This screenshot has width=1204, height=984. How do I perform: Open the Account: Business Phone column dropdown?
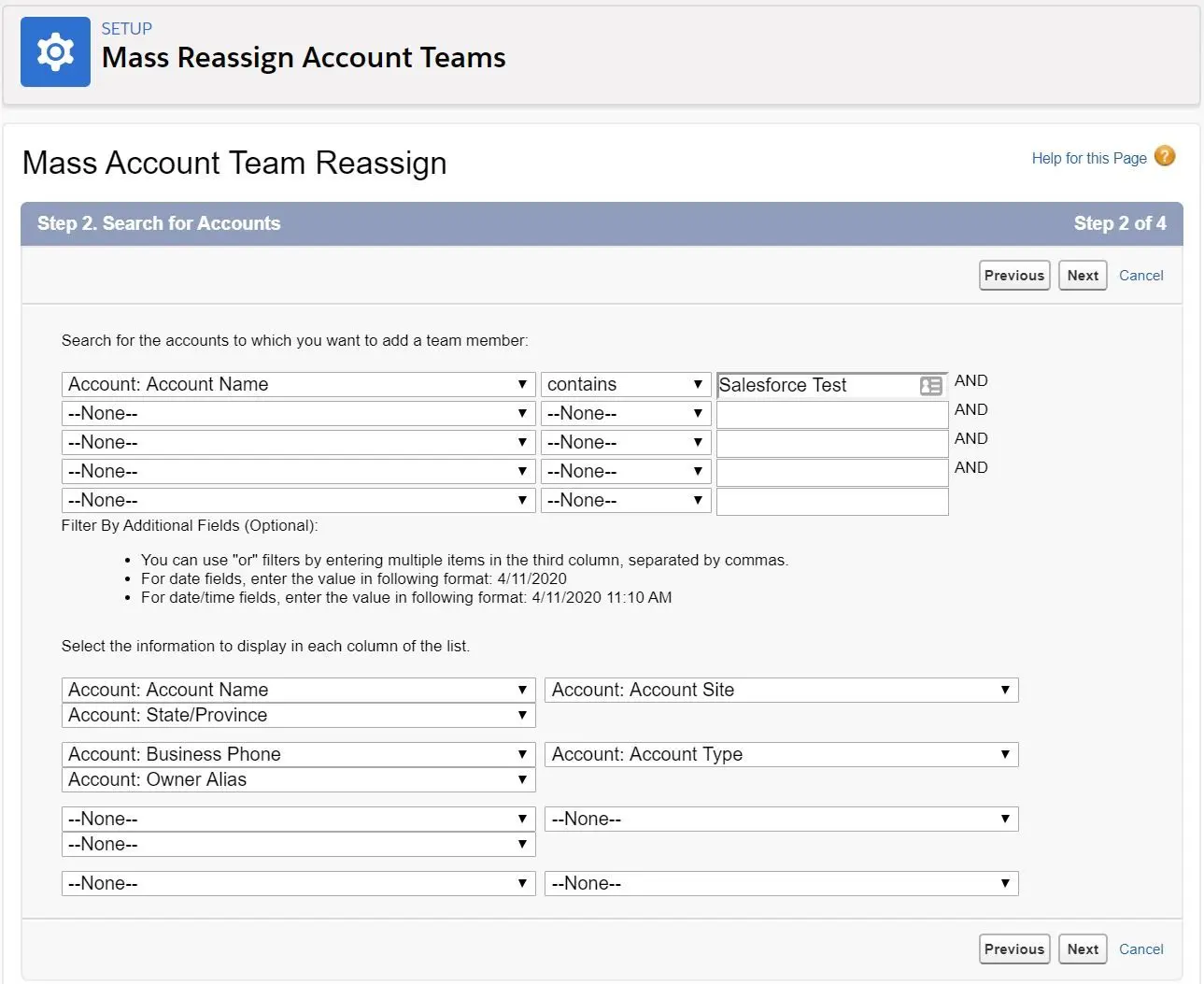[299, 755]
